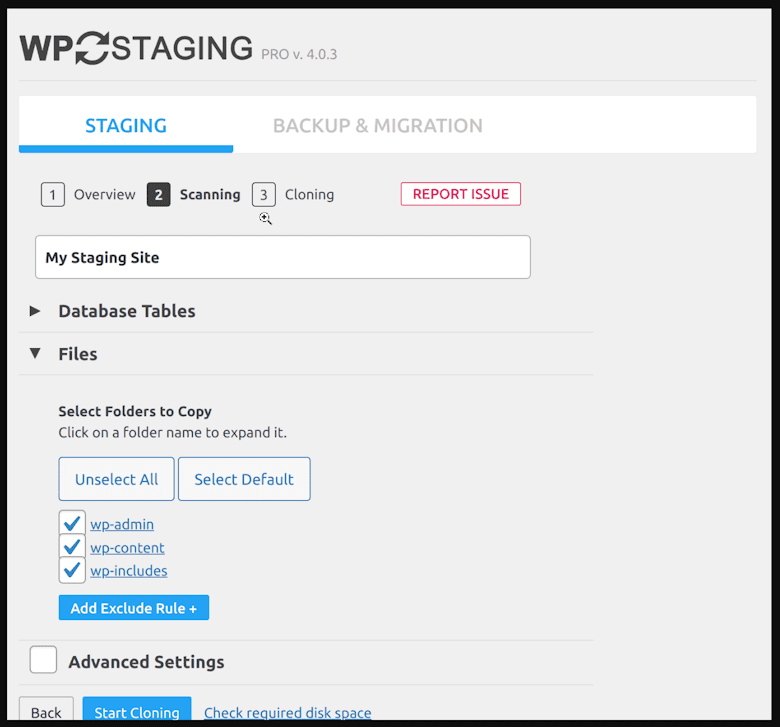780x727 pixels.
Task: Open Check required disk space link
Action: point(288,713)
